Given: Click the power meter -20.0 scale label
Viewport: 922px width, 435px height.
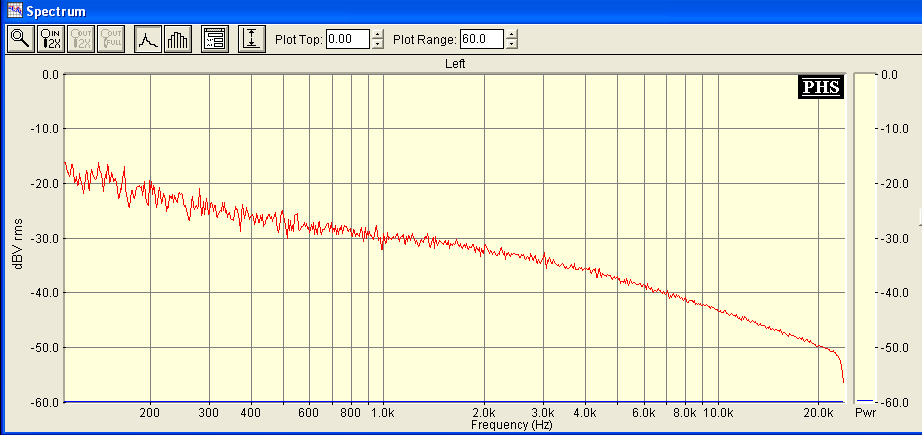Looking at the screenshot, I should click(x=896, y=183).
